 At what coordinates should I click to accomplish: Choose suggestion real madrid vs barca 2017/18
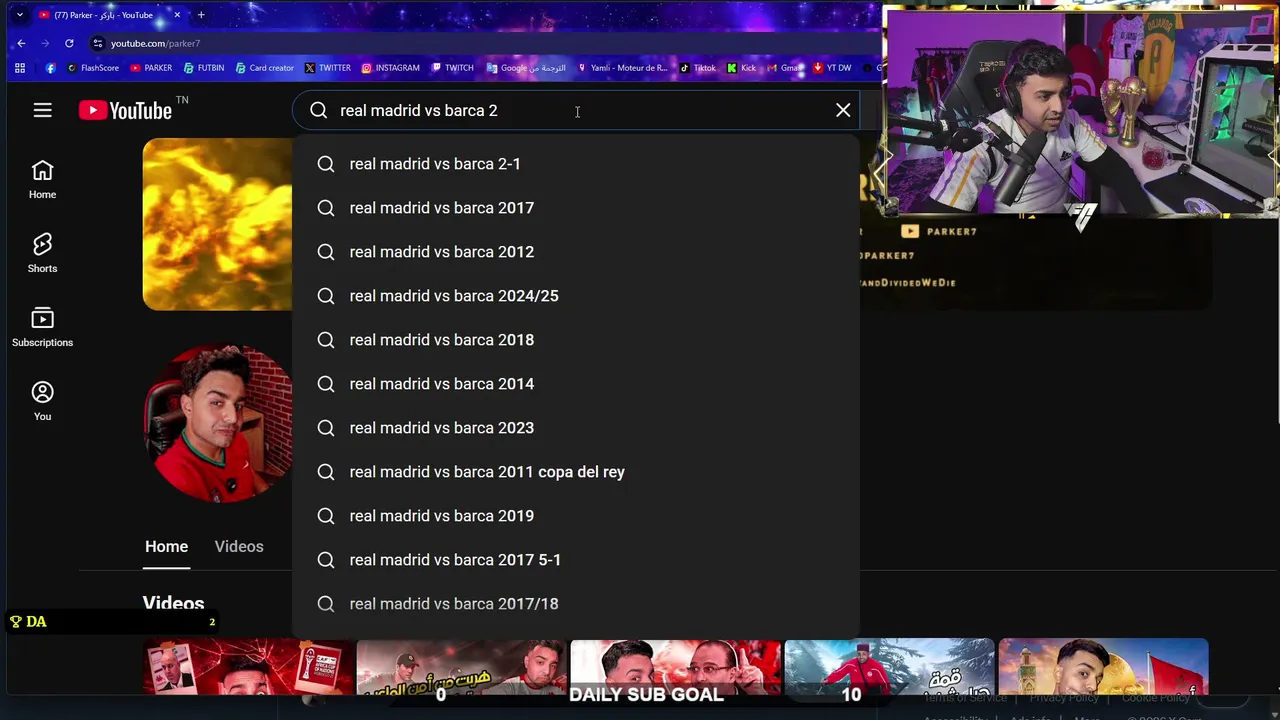pos(576,604)
